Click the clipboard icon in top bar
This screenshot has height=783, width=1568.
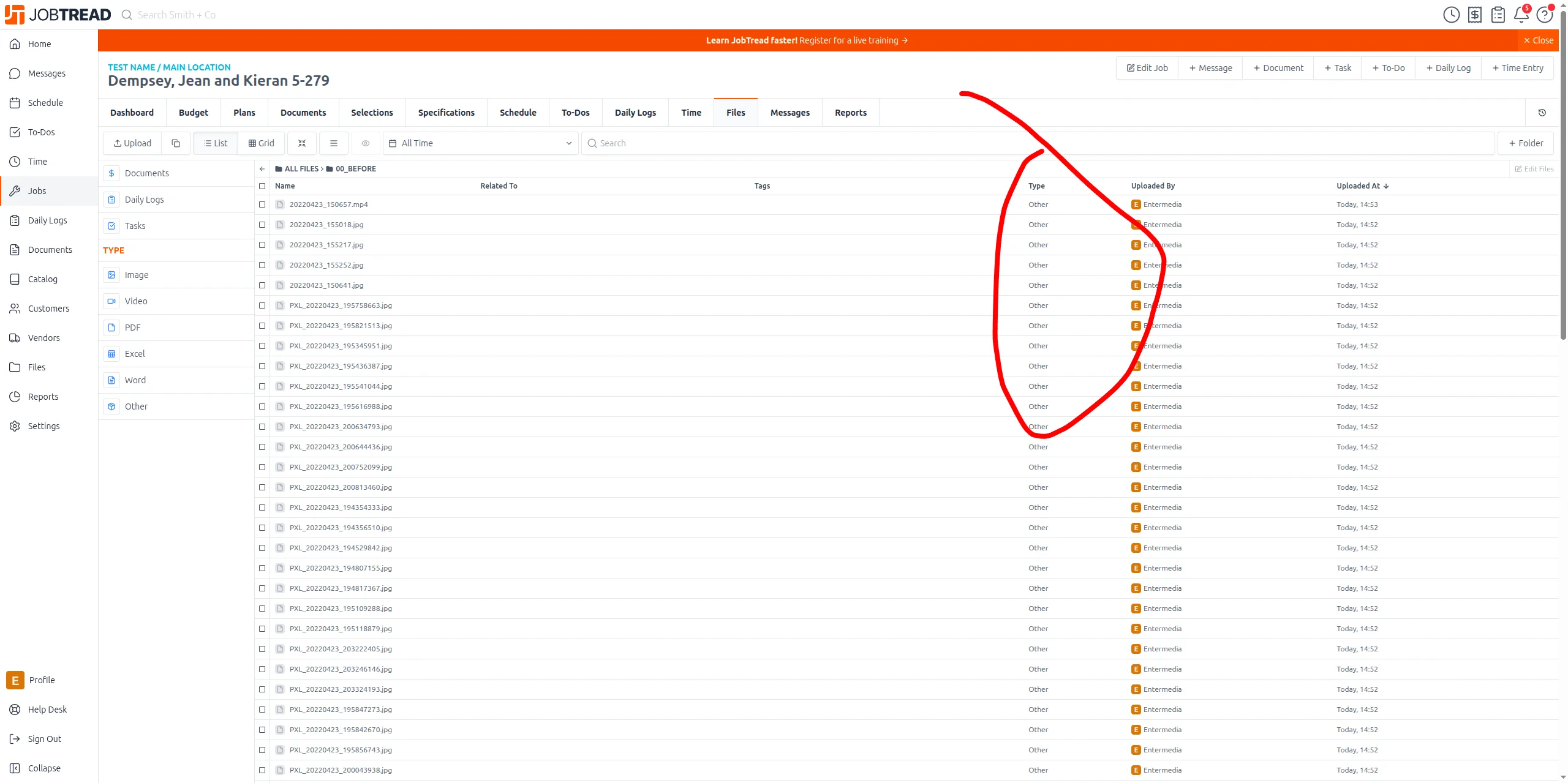coord(1498,15)
